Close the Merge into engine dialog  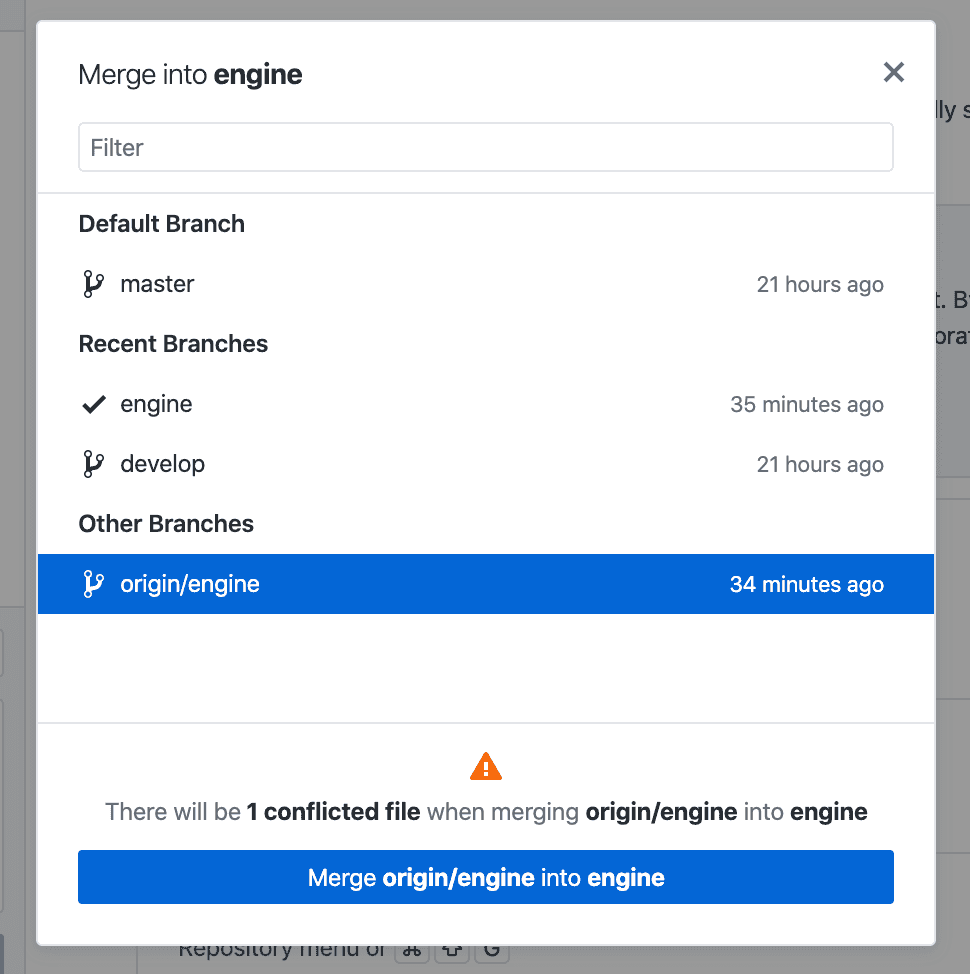click(893, 73)
